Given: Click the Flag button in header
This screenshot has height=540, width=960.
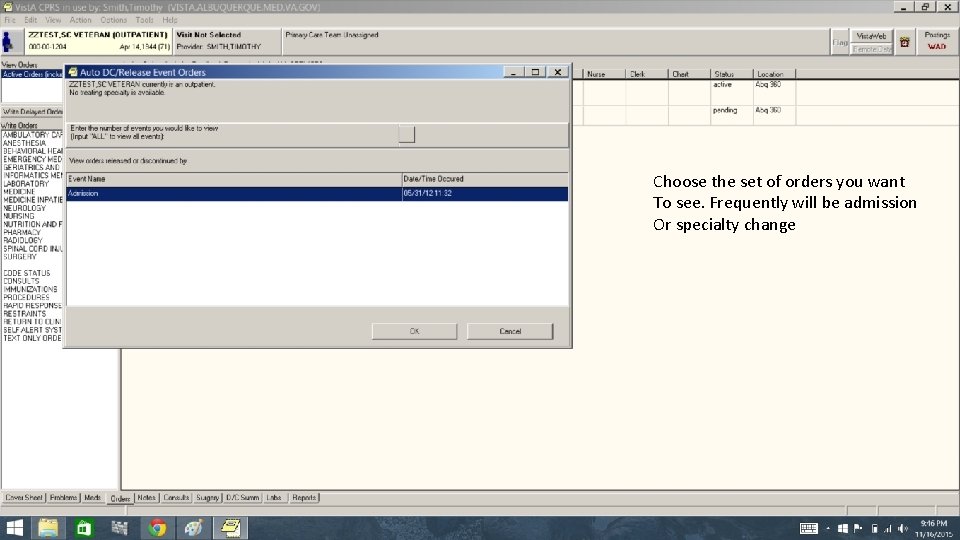Looking at the screenshot, I should 839,42.
